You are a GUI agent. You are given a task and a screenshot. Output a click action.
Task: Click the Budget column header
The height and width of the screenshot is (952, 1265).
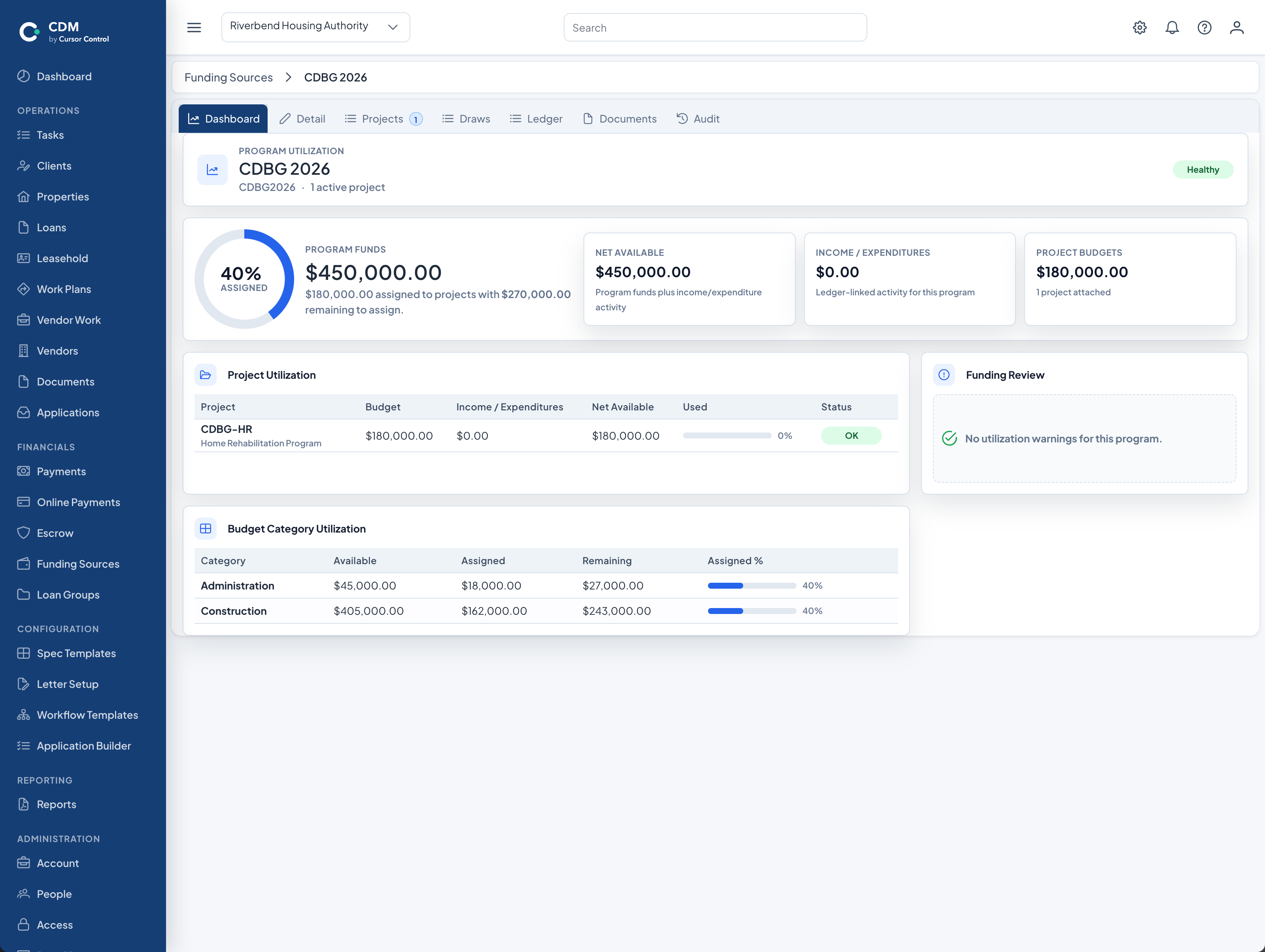[x=383, y=407]
